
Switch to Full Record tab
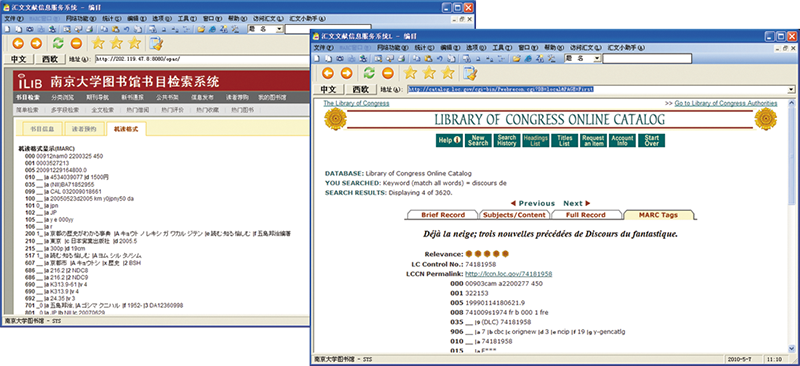coord(585,215)
